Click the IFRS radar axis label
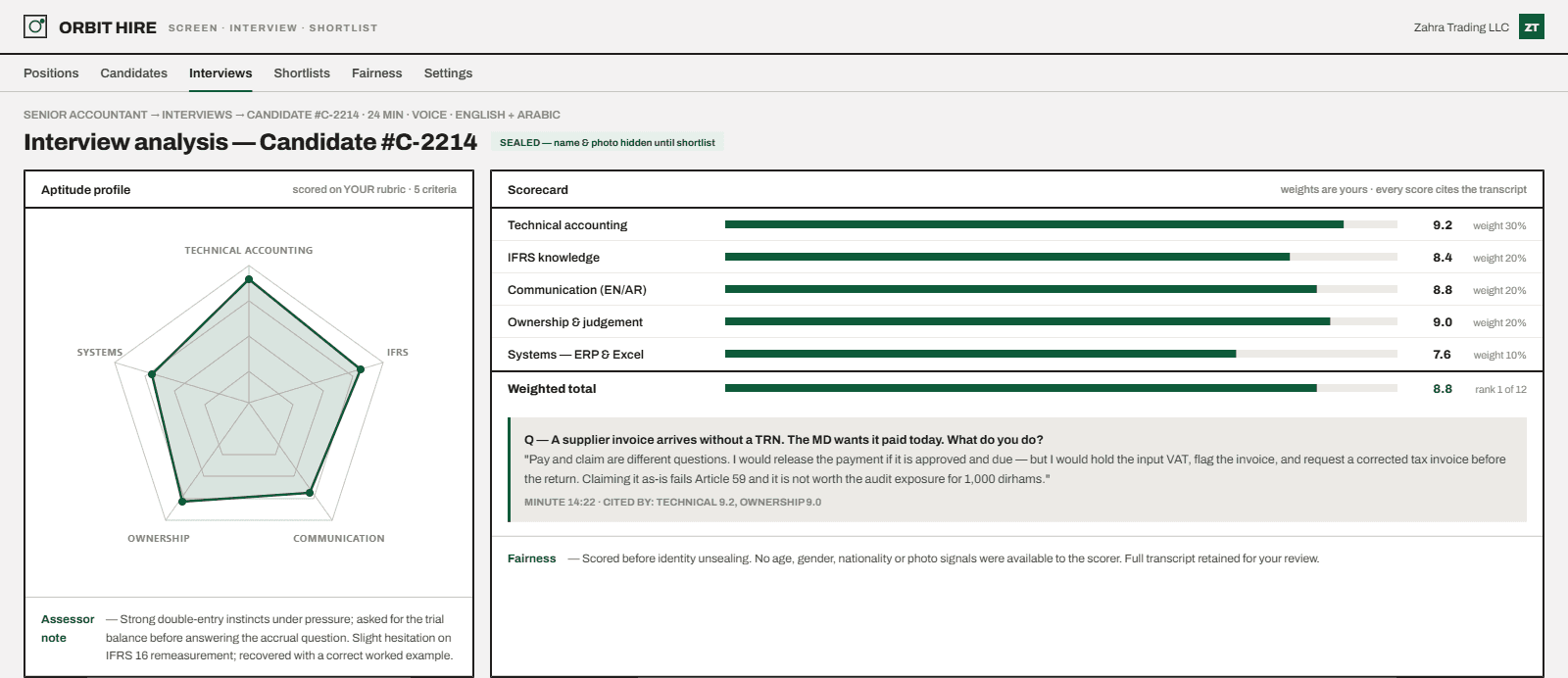1568x678 pixels. (397, 352)
